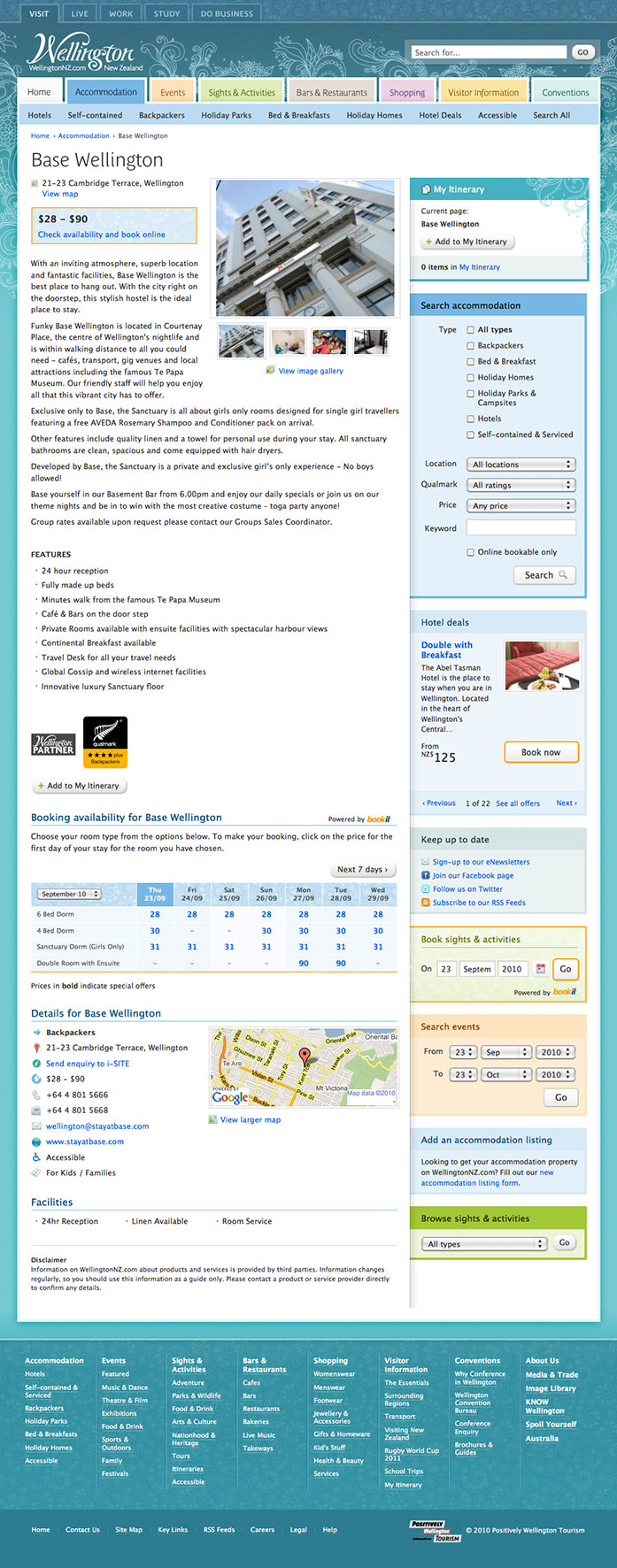This screenshot has width=617, height=1568.
Task: Open the From day dropdown in Search events
Action: coord(463,1052)
